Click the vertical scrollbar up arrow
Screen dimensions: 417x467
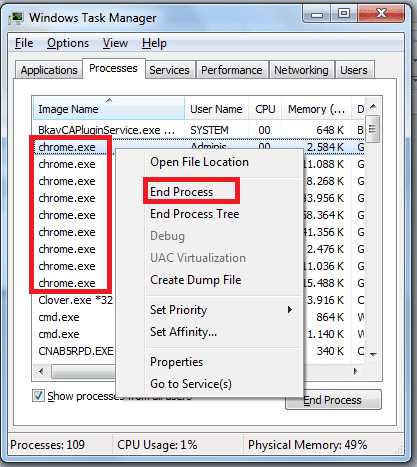click(x=373, y=107)
